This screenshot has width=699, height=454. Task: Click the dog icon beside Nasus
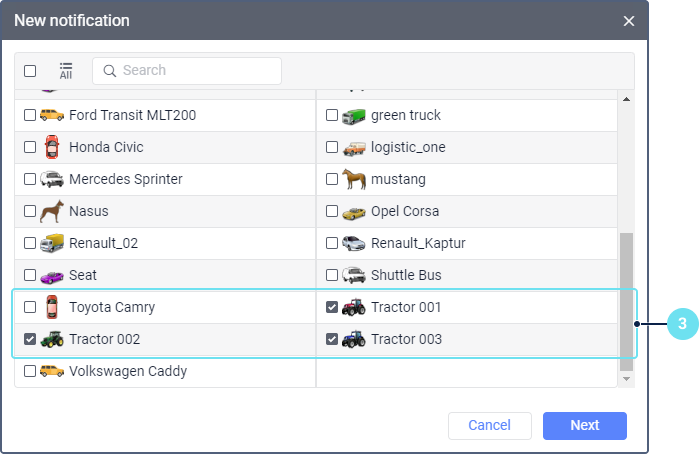[x=52, y=211]
